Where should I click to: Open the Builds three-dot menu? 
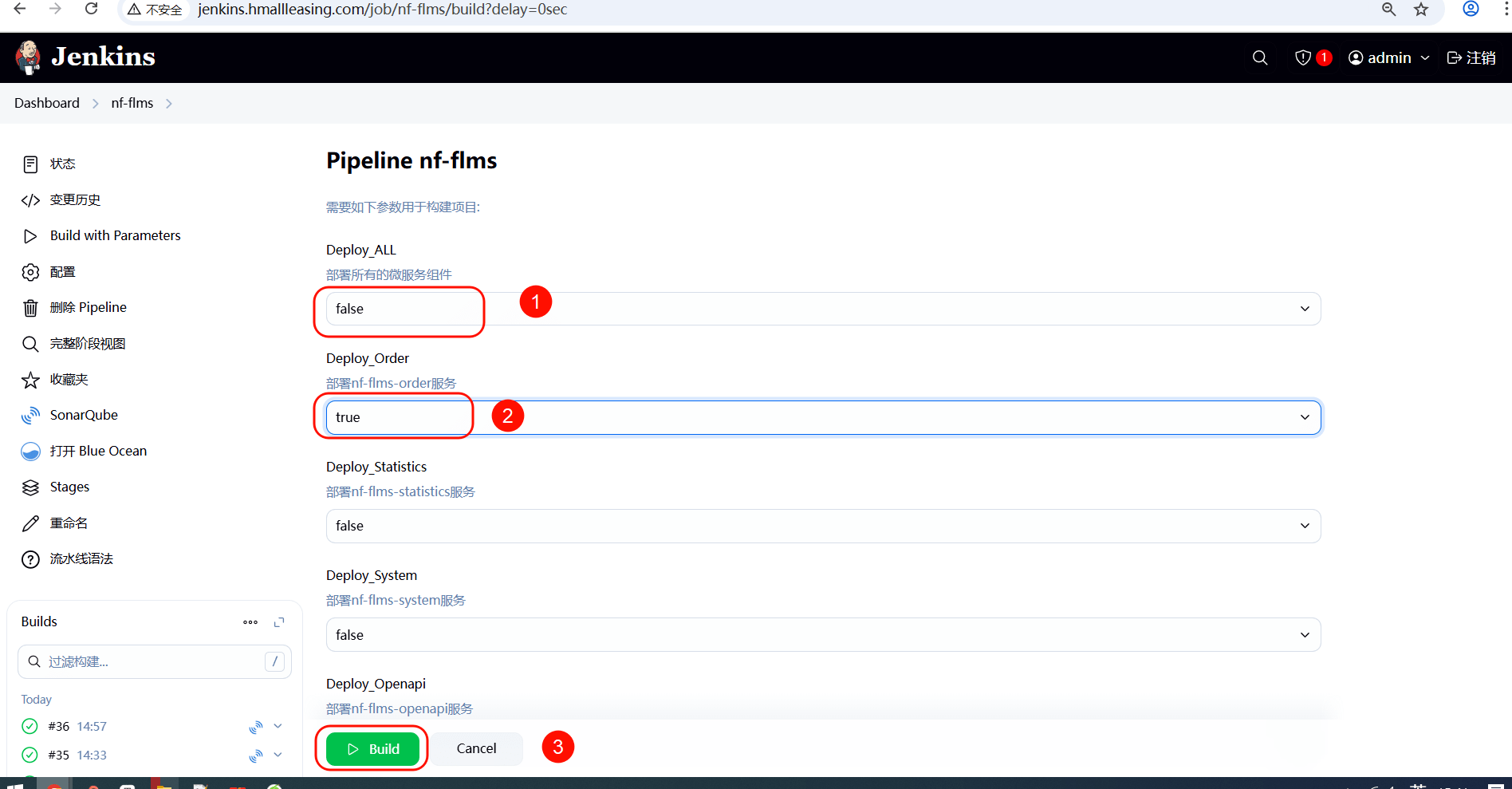click(x=250, y=622)
